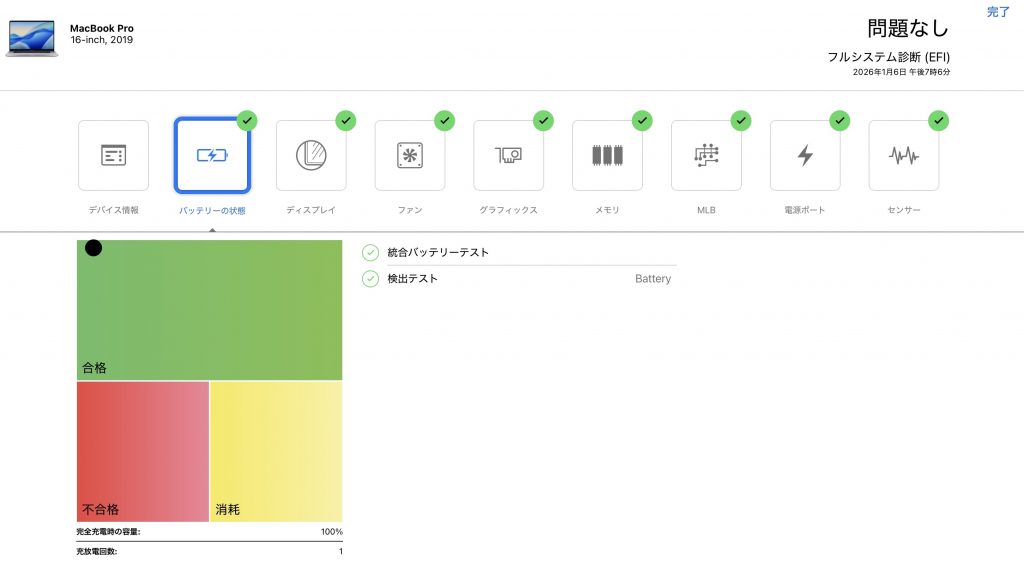
Task: Select the ファン fan icon
Action: 410,155
